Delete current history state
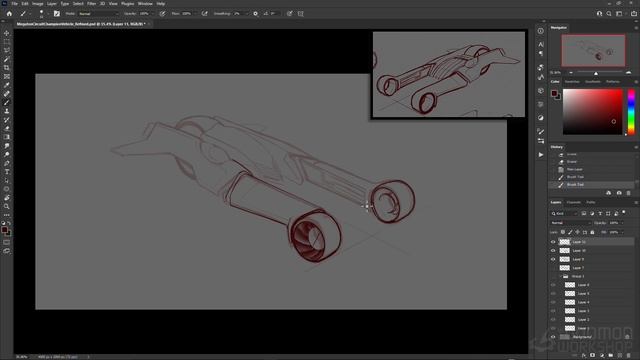 click(629, 193)
